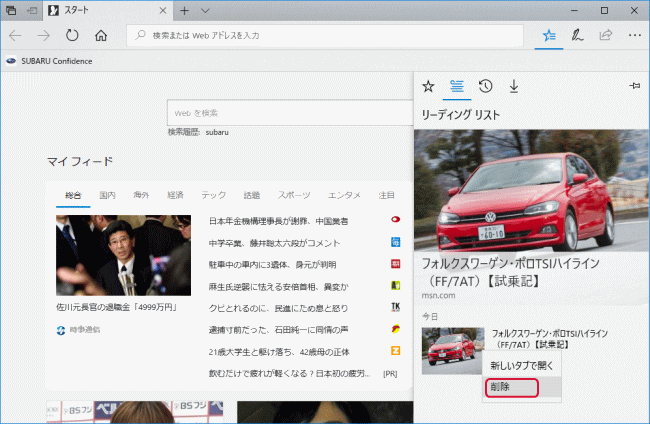Open クビとれるのに、民進にため息と怒り headline
Viewport: 650px width, 424px height.
pyautogui.click(x=278, y=308)
